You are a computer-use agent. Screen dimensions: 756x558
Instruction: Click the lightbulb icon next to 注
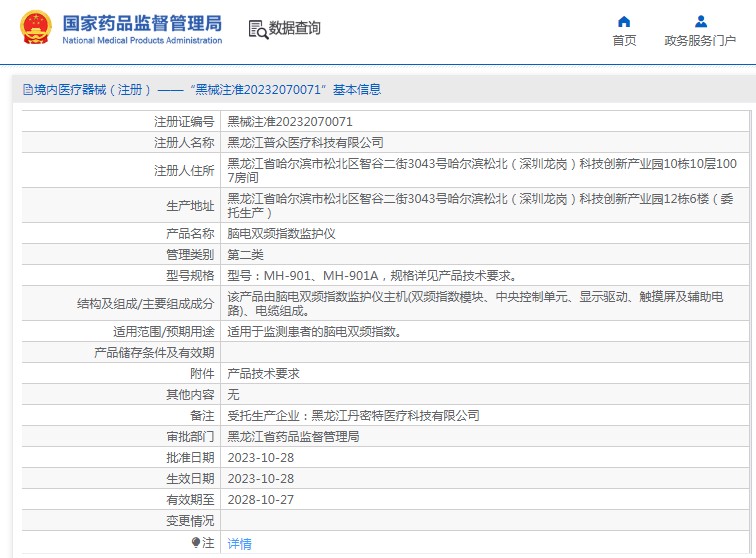point(195,543)
